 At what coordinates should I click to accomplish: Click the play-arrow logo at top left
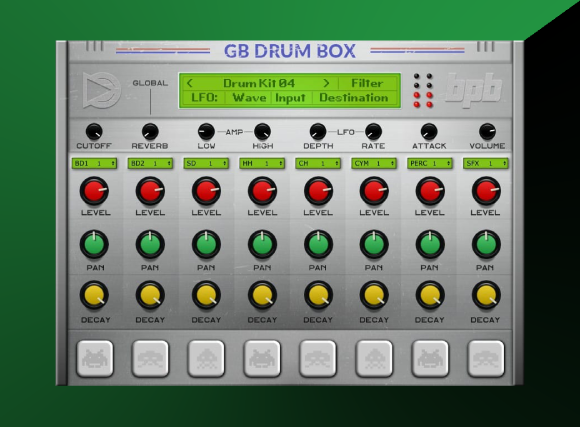[x=101, y=90]
